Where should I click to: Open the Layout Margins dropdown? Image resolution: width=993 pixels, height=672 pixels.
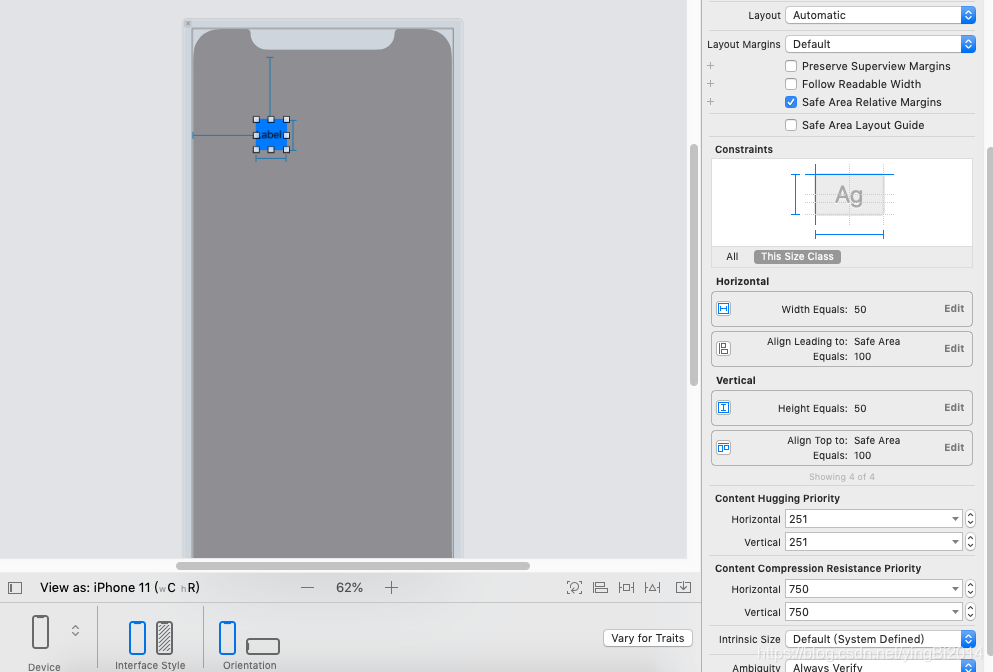click(880, 44)
